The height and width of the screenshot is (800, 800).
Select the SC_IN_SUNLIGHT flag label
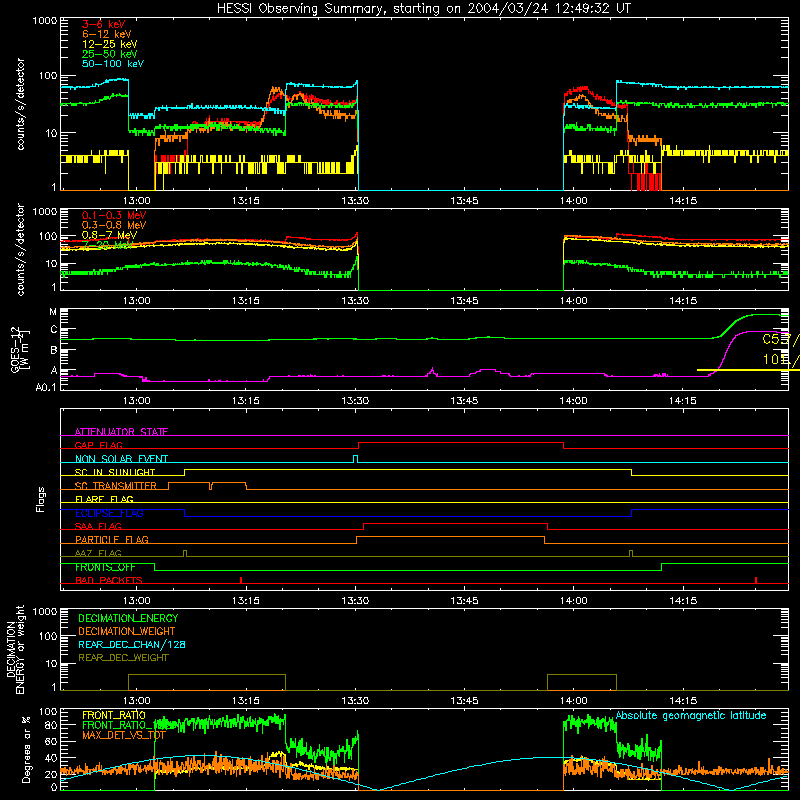pyautogui.click(x=115, y=472)
